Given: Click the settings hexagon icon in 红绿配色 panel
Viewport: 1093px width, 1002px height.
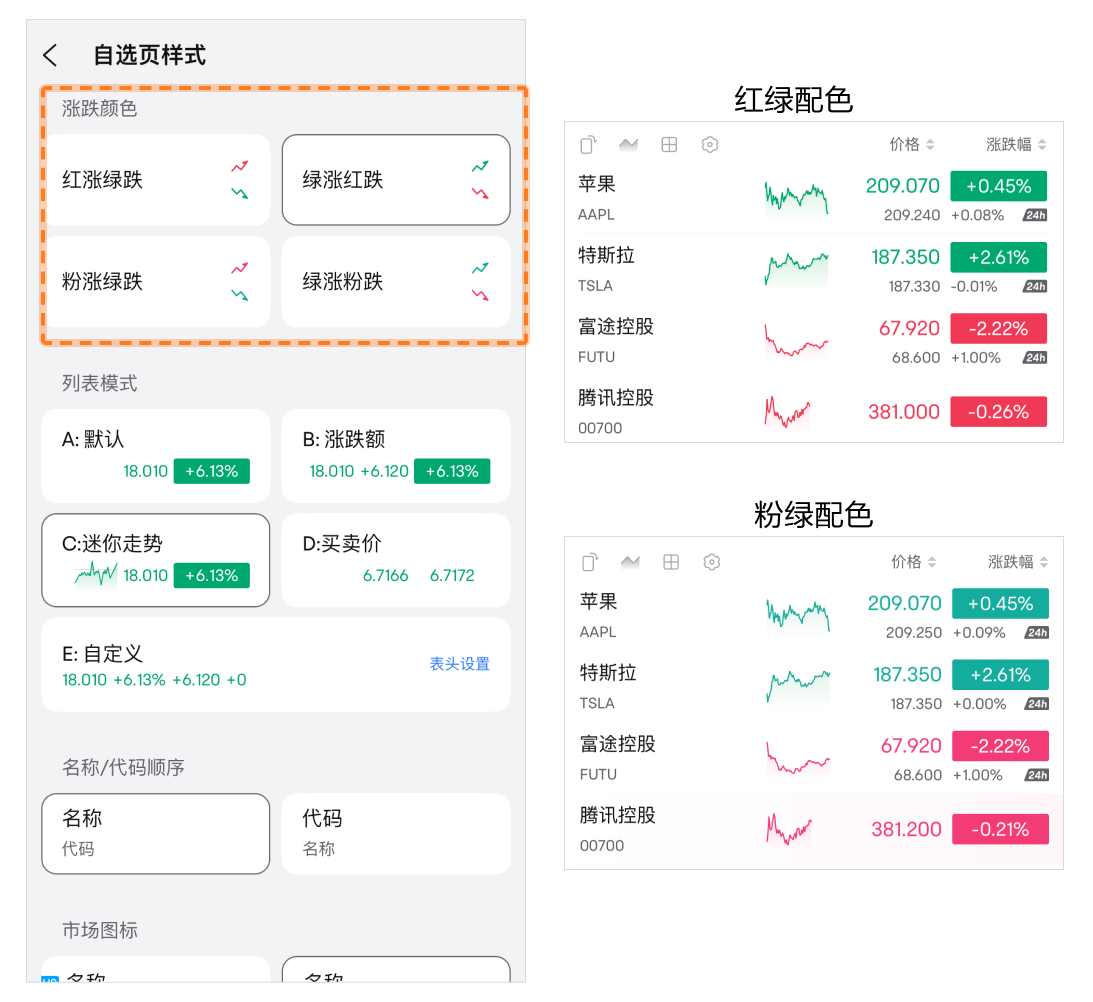Looking at the screenshot, I should 710,145.
